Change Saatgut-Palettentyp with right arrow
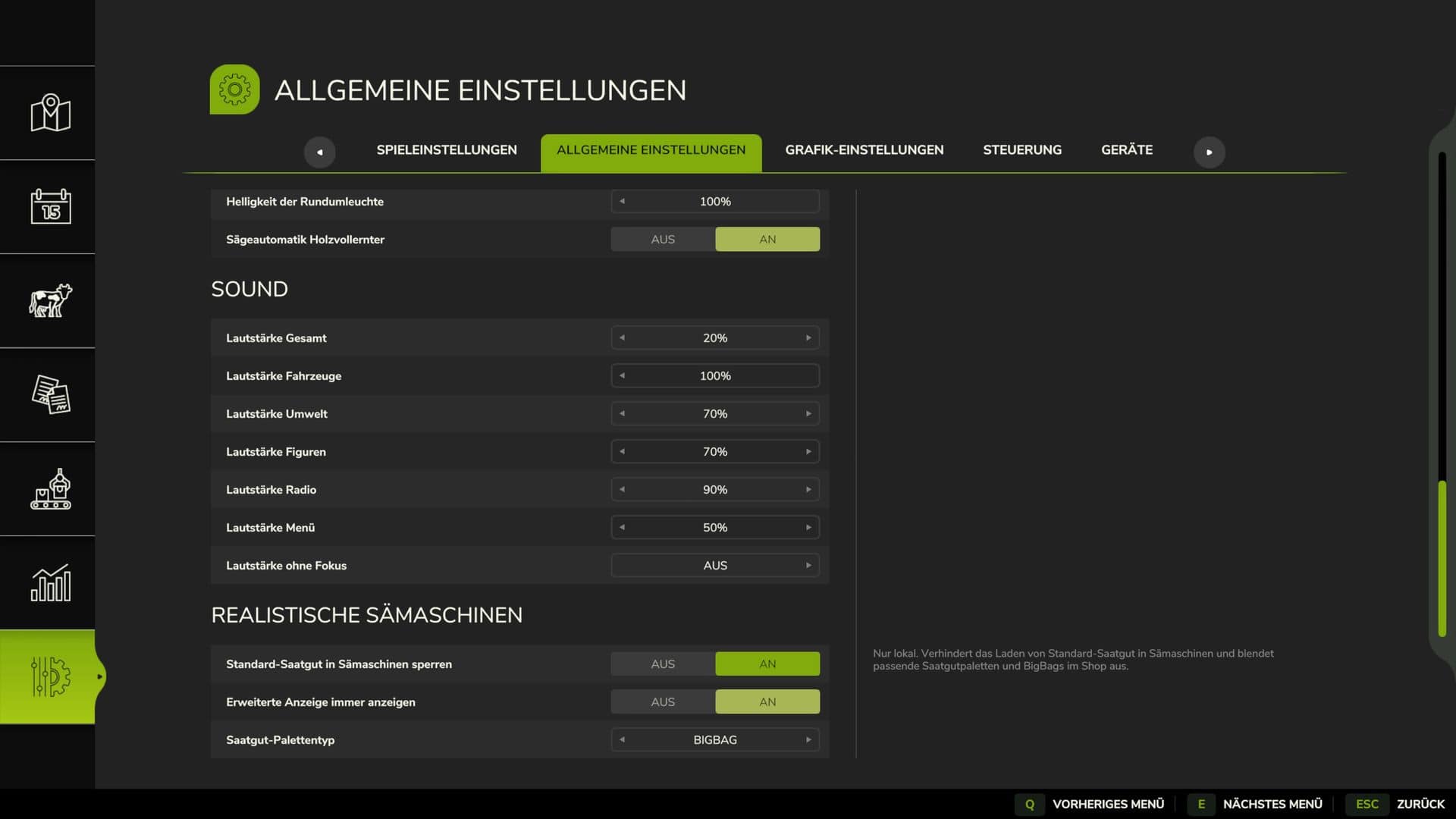The width and height of the screenshot is (1456, 819). pos(808,740)
